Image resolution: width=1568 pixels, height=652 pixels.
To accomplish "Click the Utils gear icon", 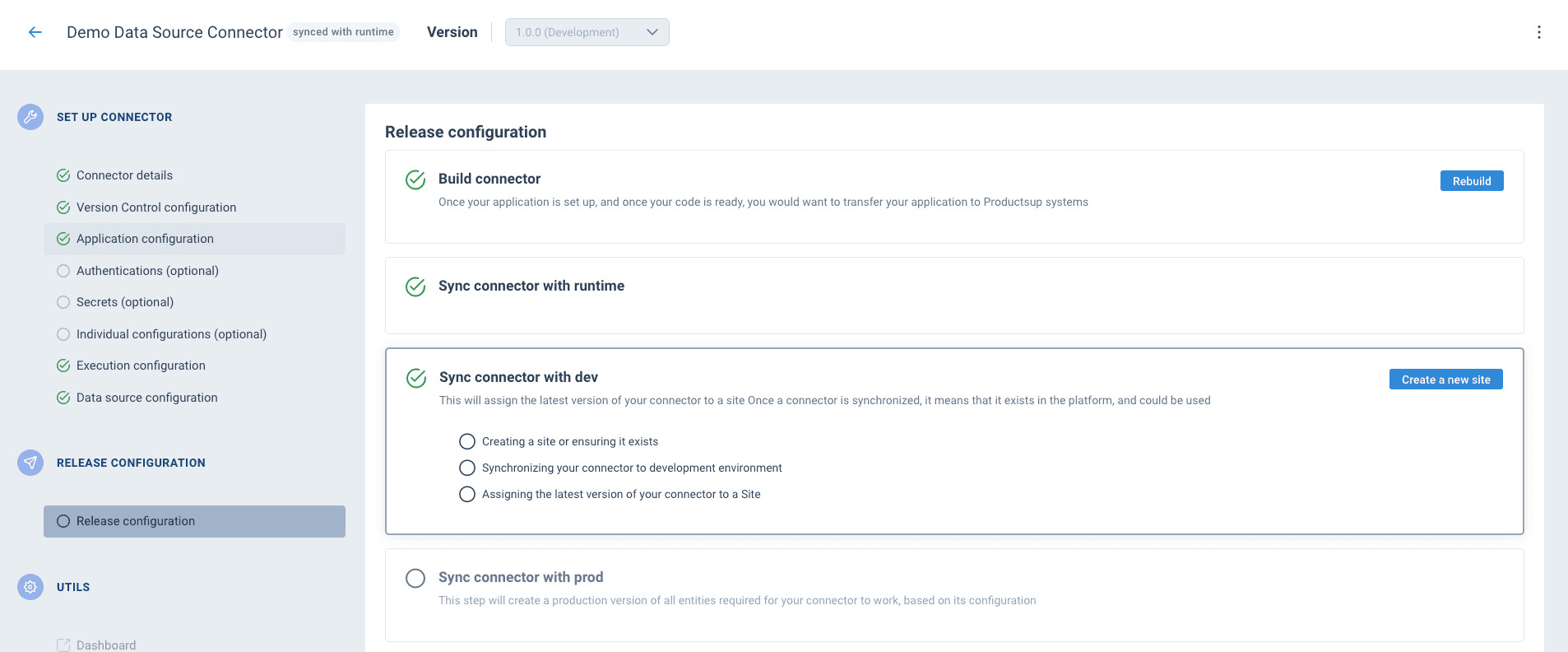I will pyautogui.click(x=30, y=587).
